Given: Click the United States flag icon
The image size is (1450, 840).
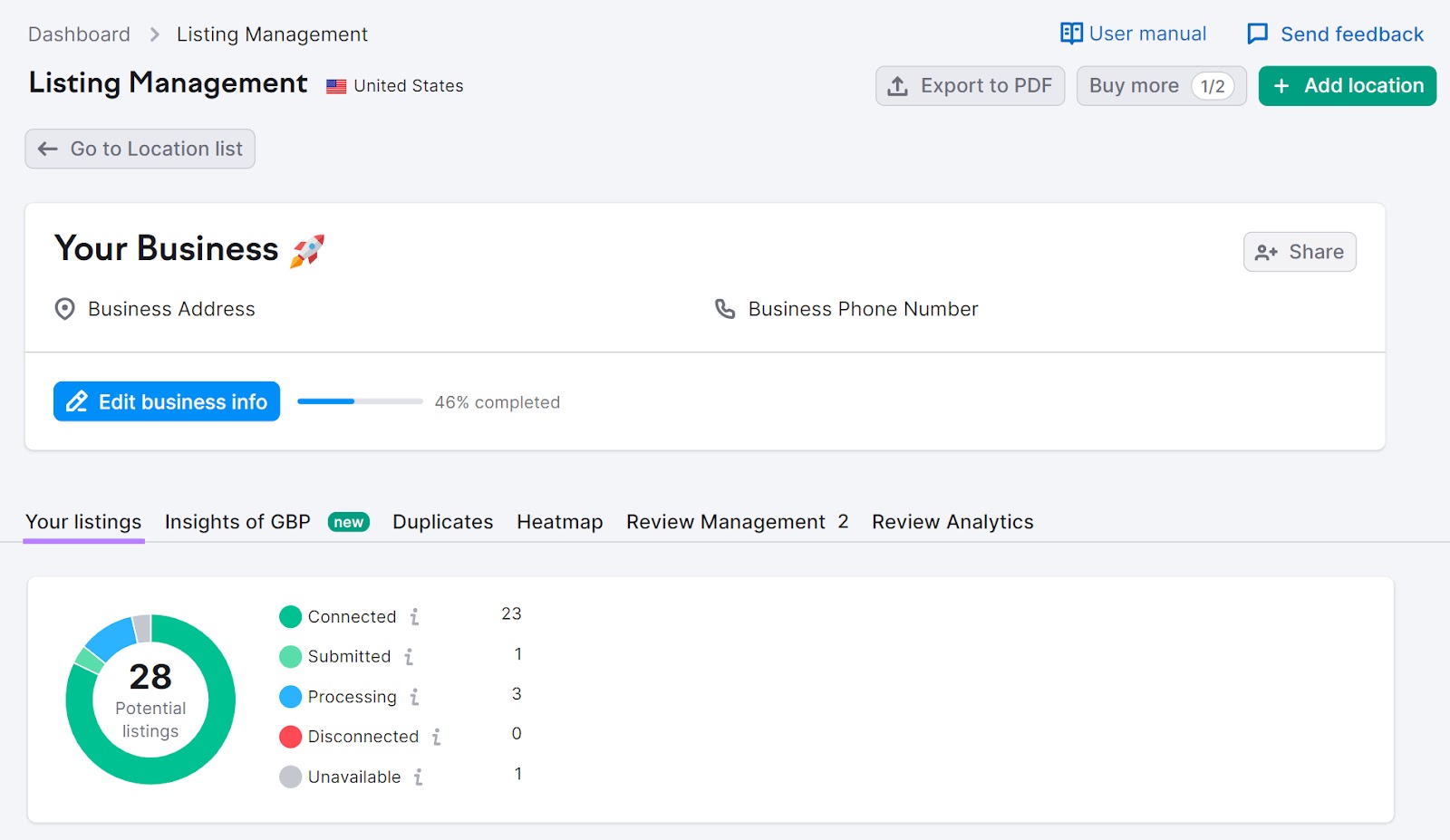Looking at the screenshot, I should tap(335, 85).
